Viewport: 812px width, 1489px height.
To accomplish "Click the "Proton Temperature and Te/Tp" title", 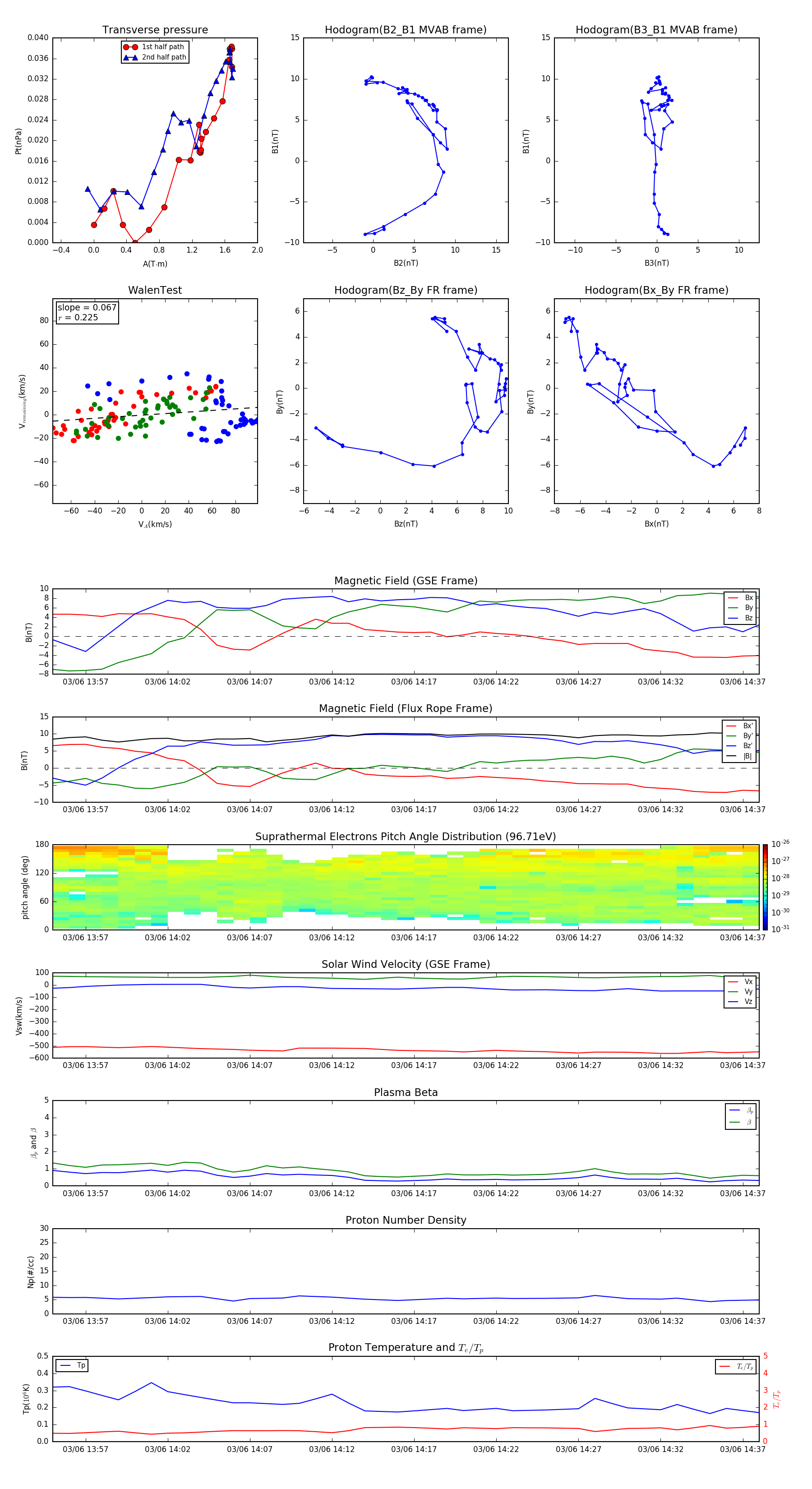I will click(x=406, y=1348).
